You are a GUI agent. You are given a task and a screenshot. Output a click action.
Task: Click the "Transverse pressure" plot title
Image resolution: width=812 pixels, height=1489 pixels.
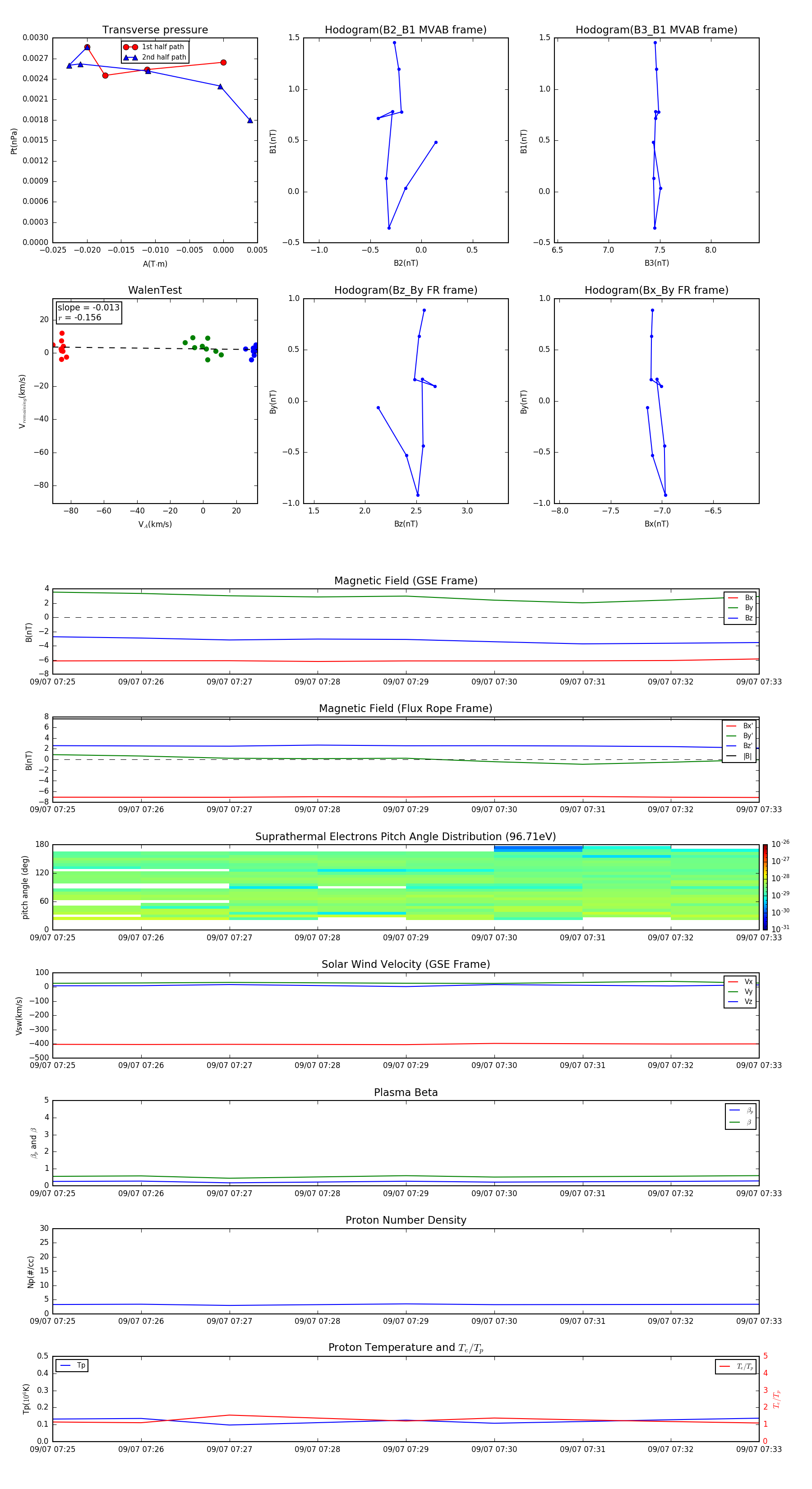[x=155, y=29]
